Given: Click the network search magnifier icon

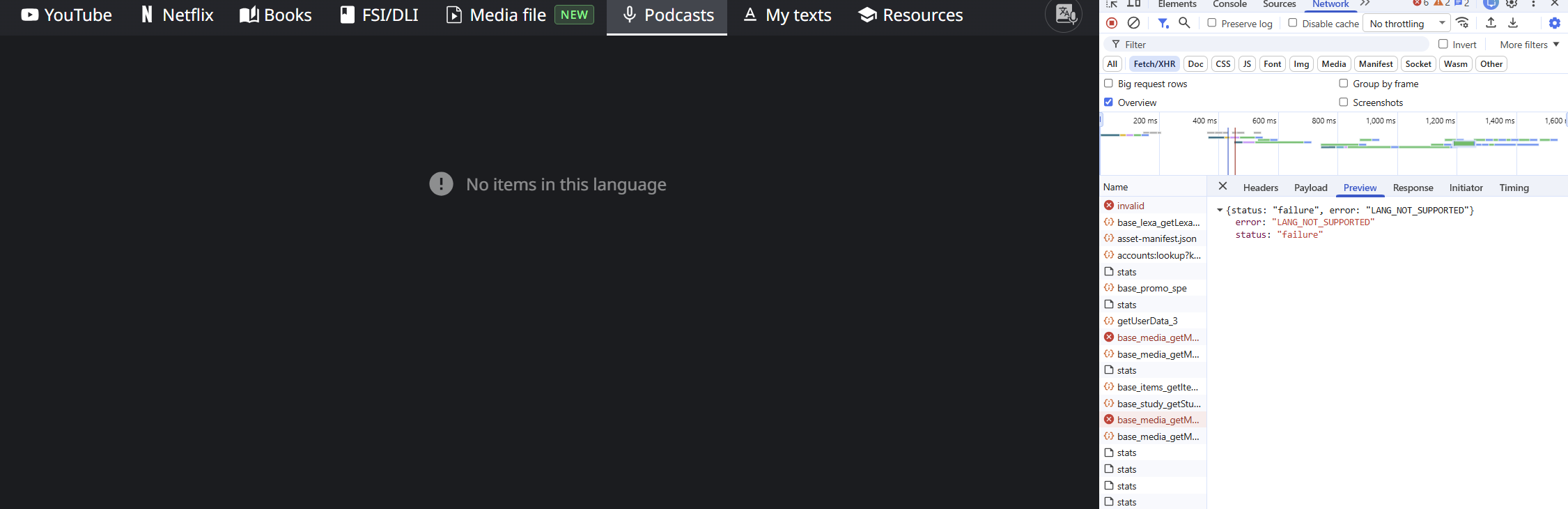Looking at the screenshot, I should click(1184, 23).
